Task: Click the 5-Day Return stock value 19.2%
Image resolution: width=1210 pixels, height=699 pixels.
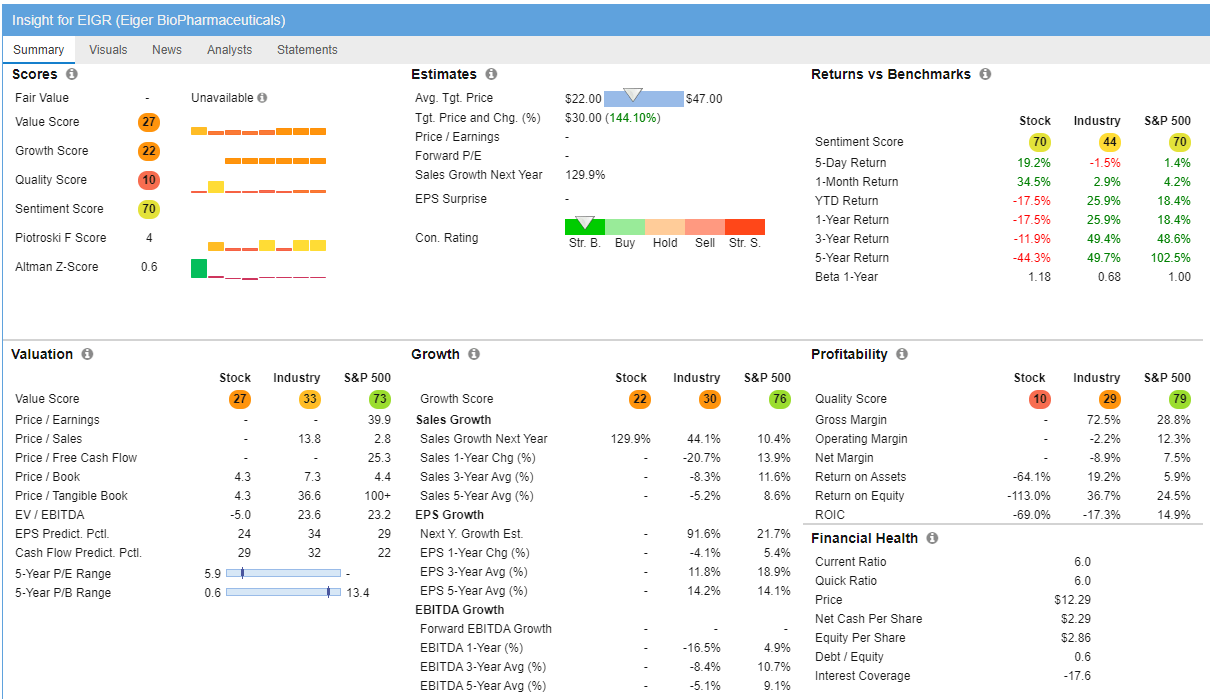Action: [x=1034, y=163]
